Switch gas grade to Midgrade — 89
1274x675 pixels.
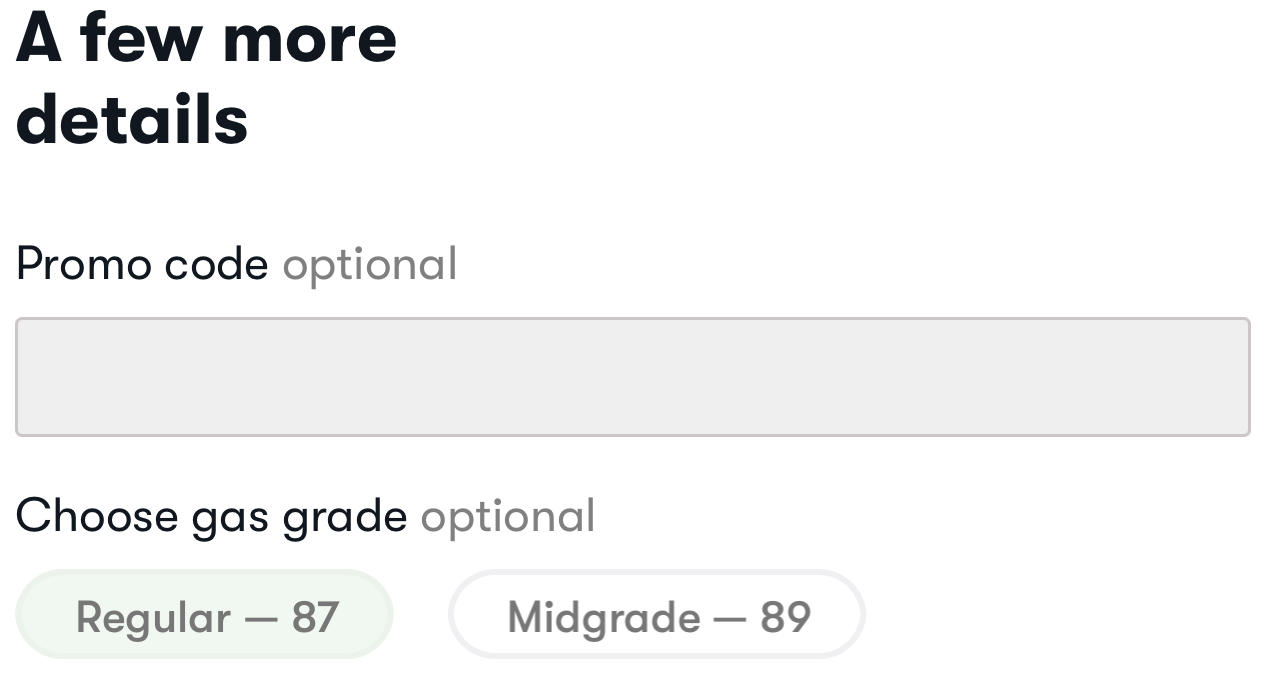click(657, 615)
